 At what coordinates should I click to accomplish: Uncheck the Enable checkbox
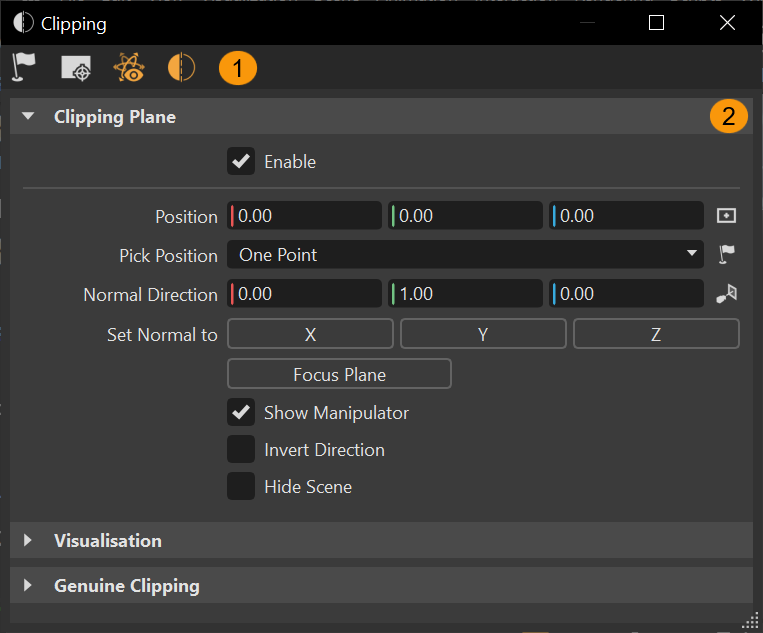pyautogui.click(x=241, y=161)
